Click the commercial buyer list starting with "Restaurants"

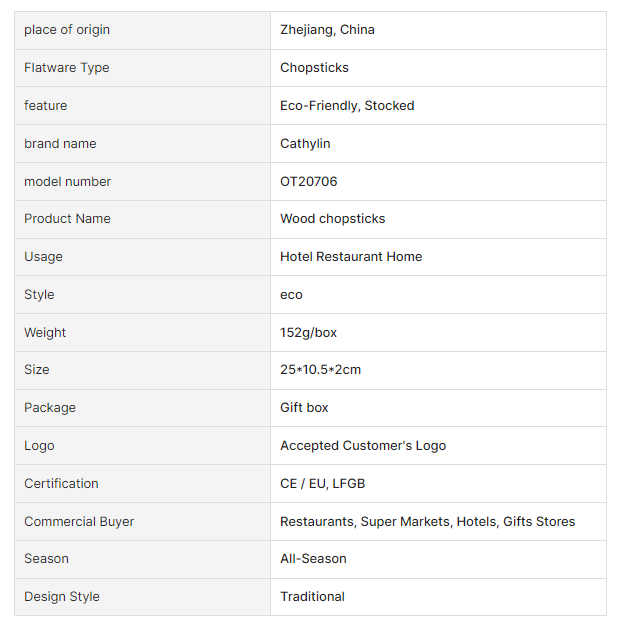427,522
